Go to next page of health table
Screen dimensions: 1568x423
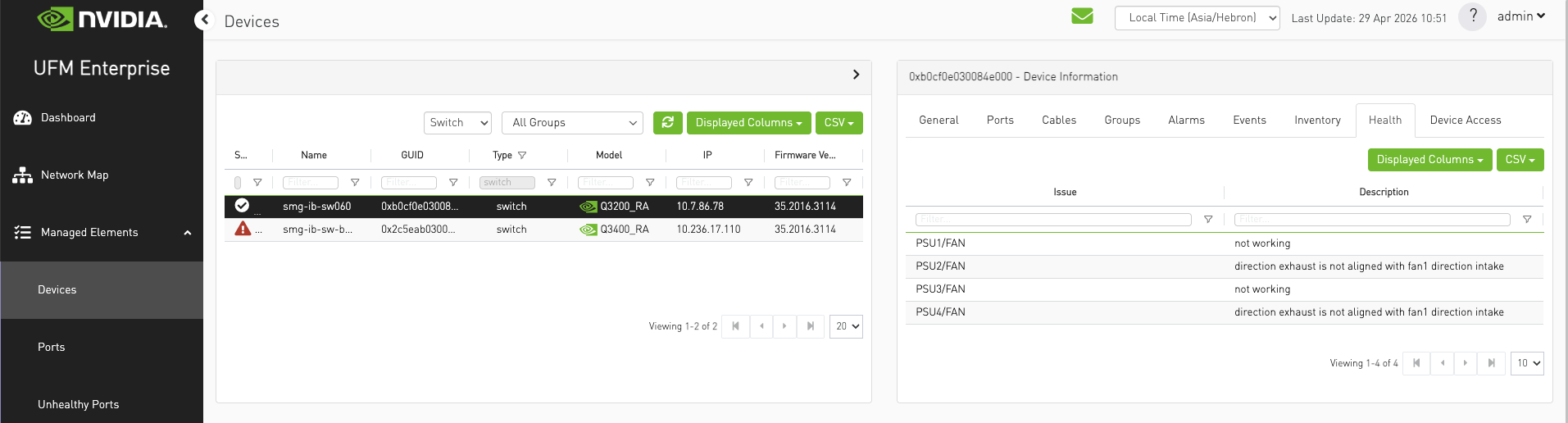[x=1466, y=363]
